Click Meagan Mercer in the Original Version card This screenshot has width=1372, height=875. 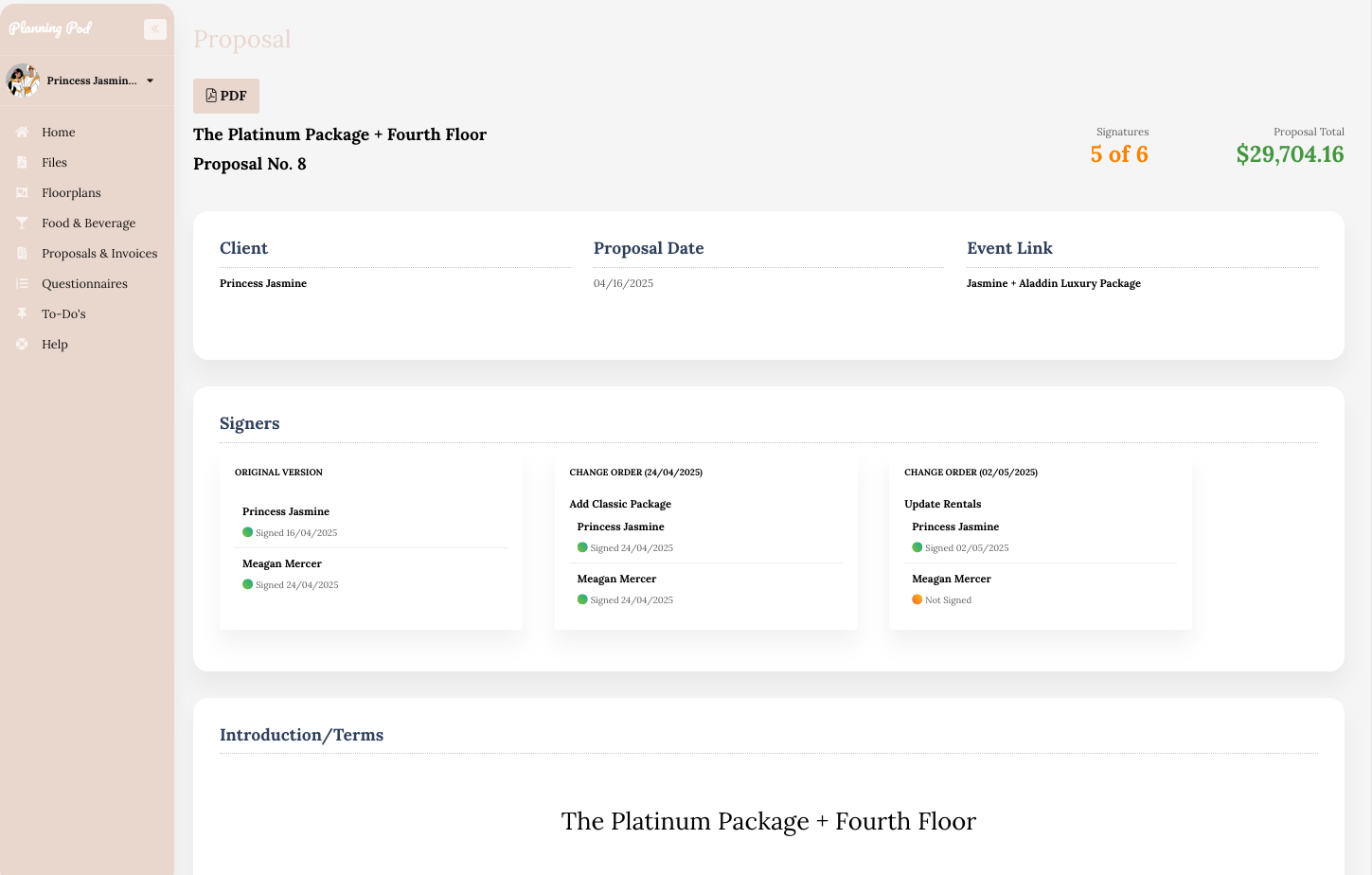click(x=282, y=563)
